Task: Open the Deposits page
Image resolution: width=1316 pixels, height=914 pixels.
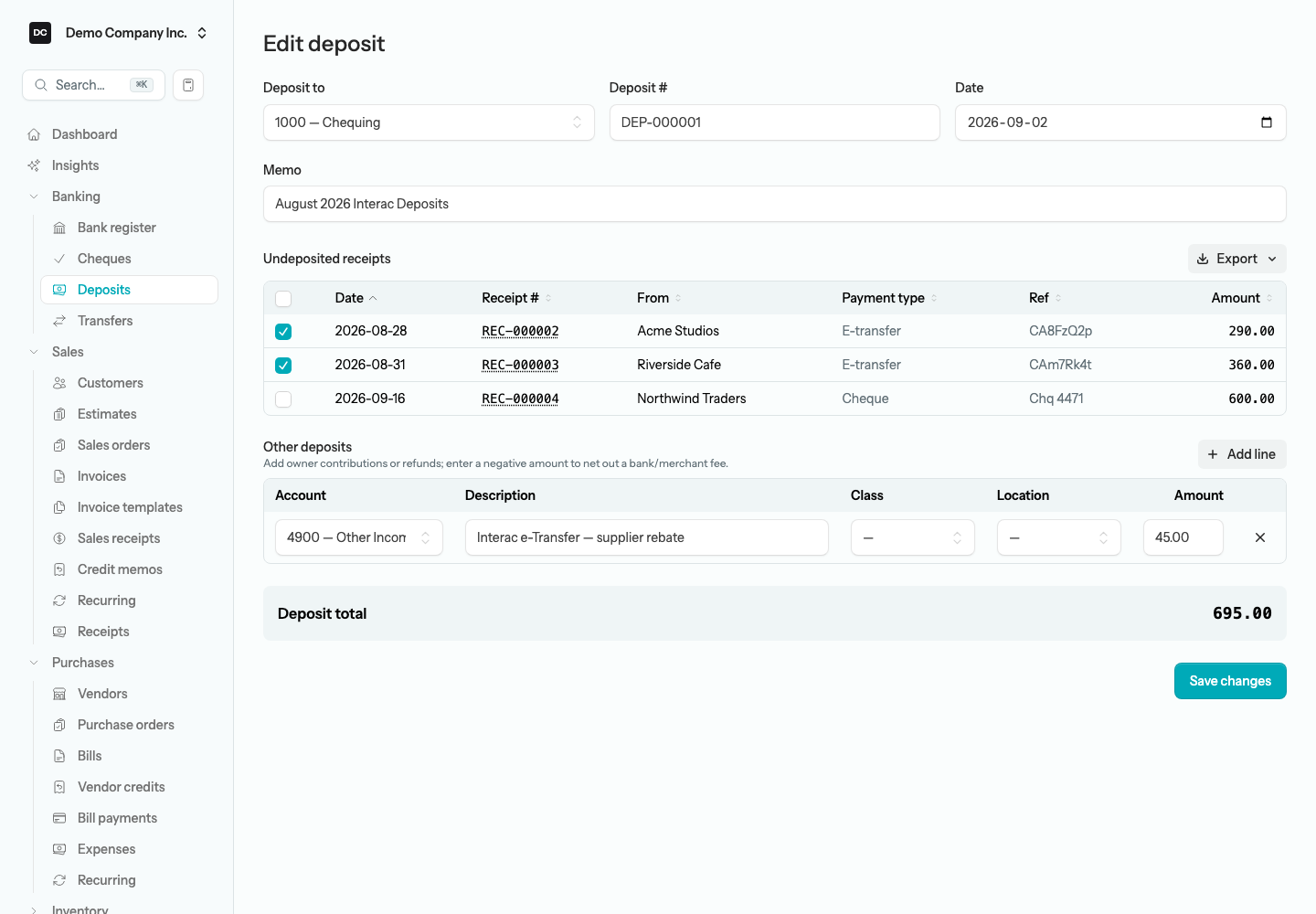Action: click(x=129, y=290)
